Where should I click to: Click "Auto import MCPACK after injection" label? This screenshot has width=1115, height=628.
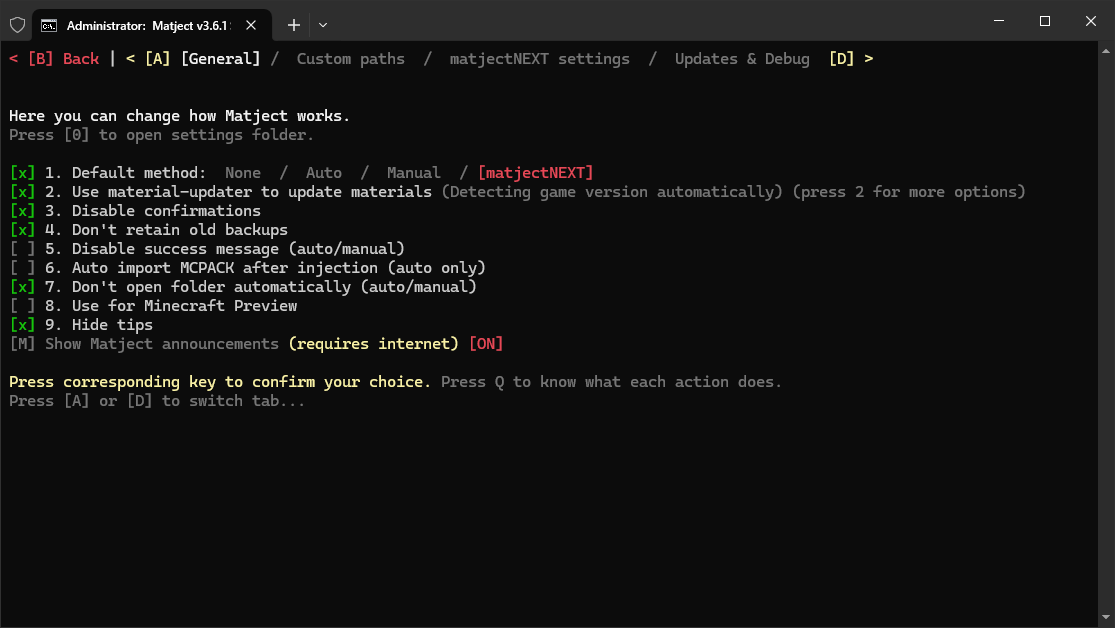pyautogui.click(x=225, y=268)
